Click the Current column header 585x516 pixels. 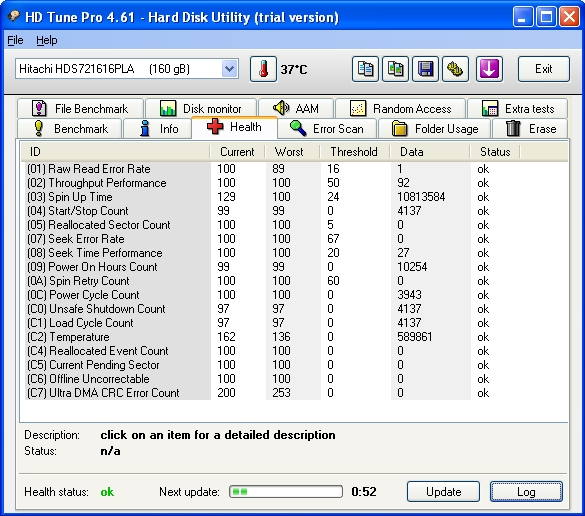click(x=237, y=152)
